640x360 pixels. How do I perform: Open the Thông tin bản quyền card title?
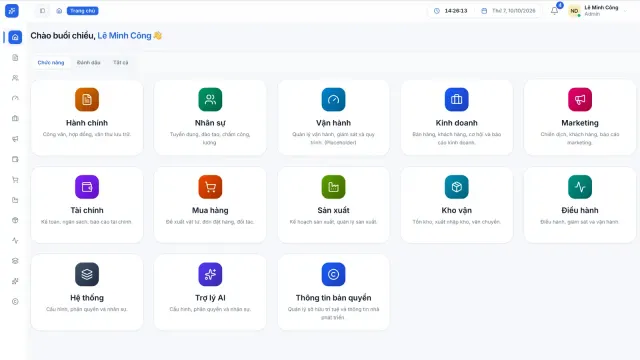(x=333, y=298)
